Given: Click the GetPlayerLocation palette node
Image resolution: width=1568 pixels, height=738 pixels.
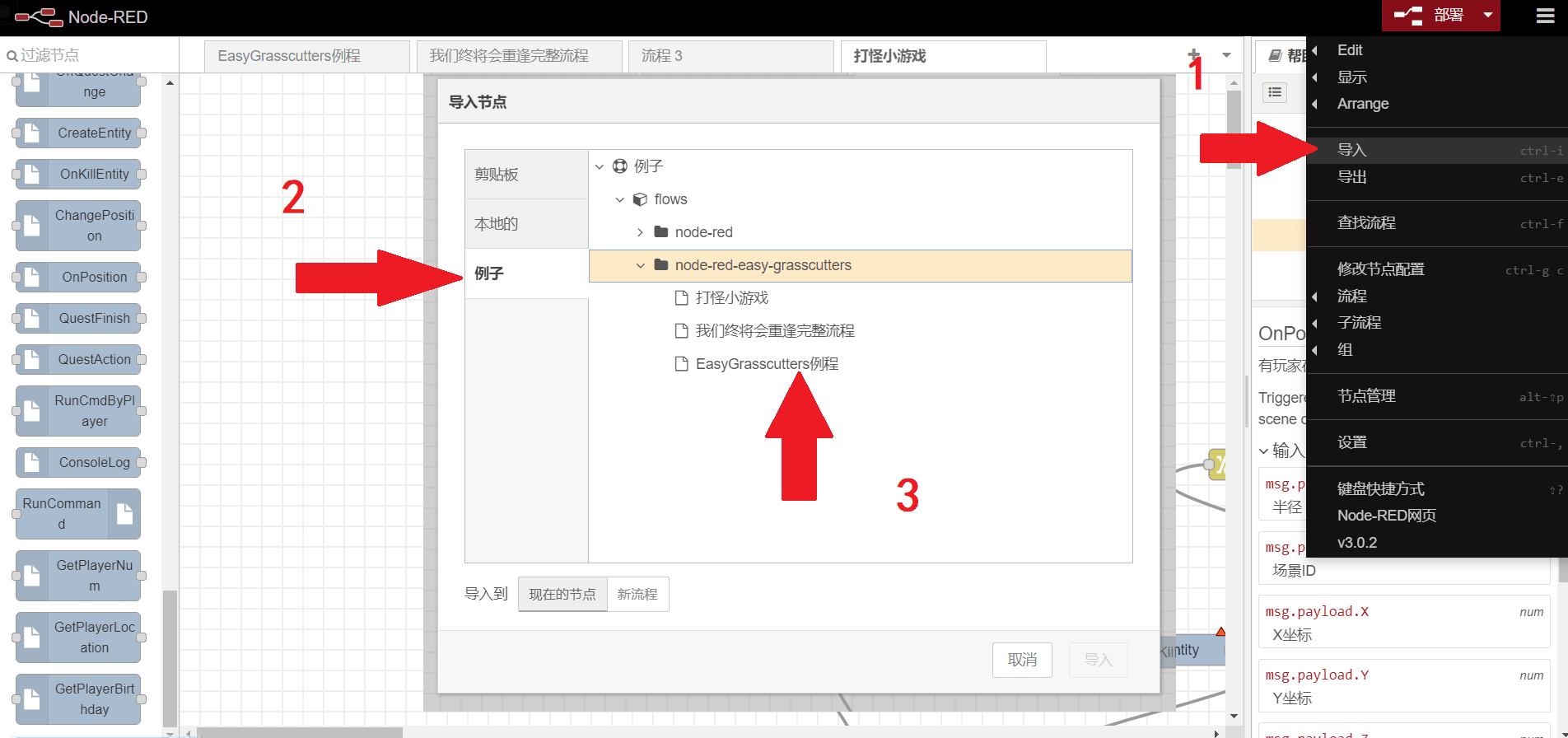Looking at the screenshot, I should pos(78,638).
